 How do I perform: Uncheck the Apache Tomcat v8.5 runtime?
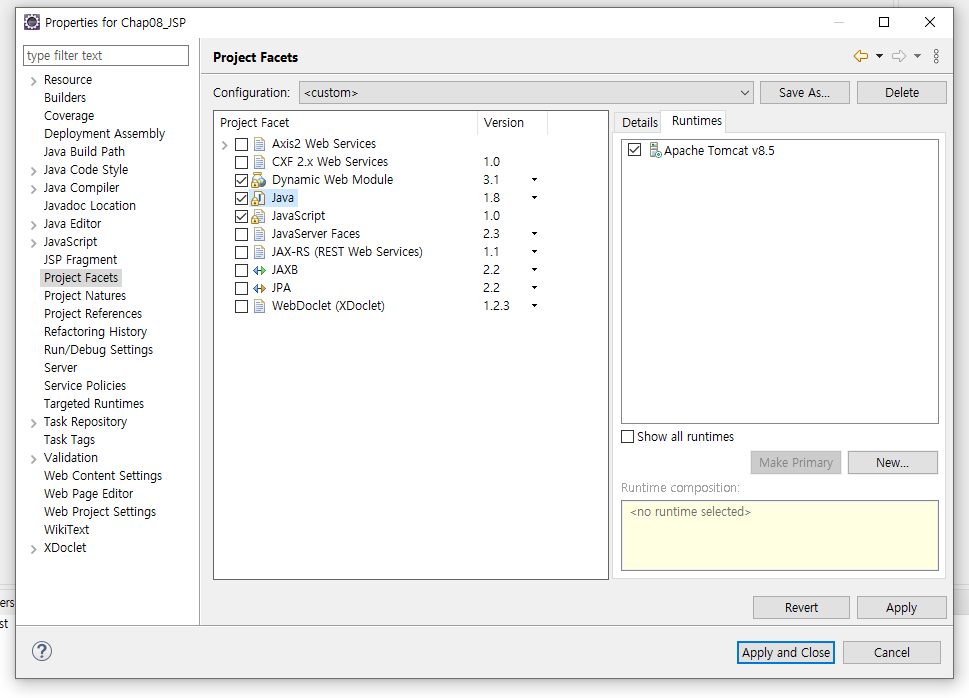coord(634,150)
